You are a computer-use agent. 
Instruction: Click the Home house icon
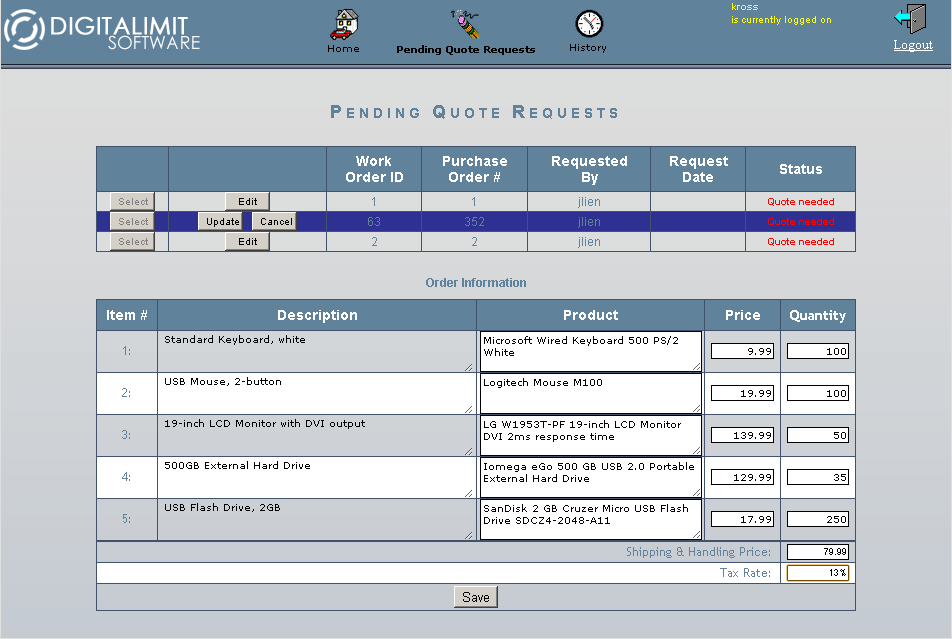coord(344,24)
